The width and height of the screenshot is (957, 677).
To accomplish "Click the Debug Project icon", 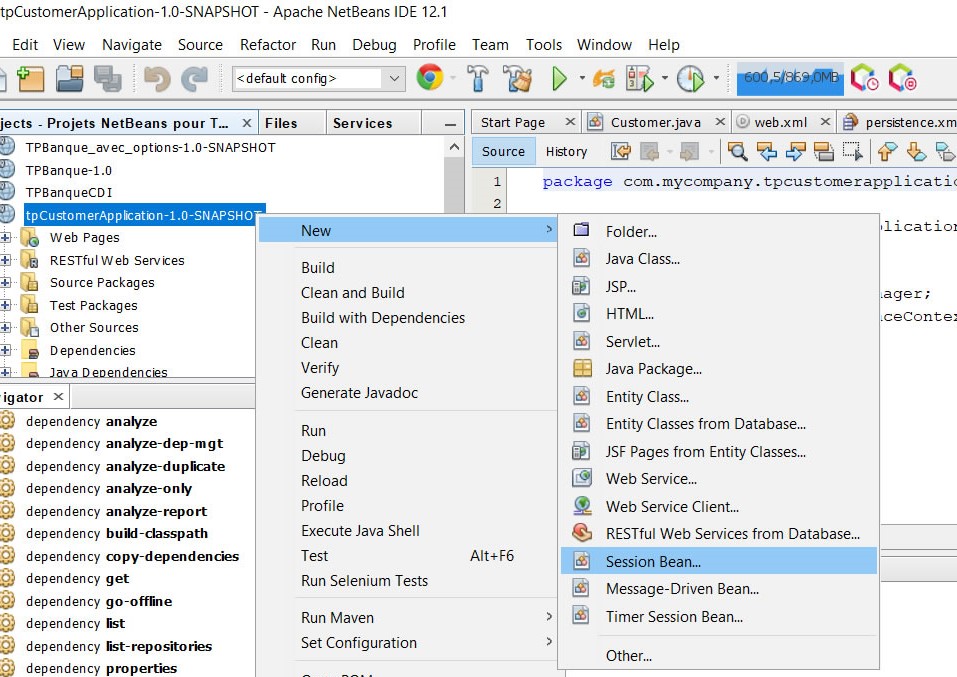I will (x=640, y=79).
